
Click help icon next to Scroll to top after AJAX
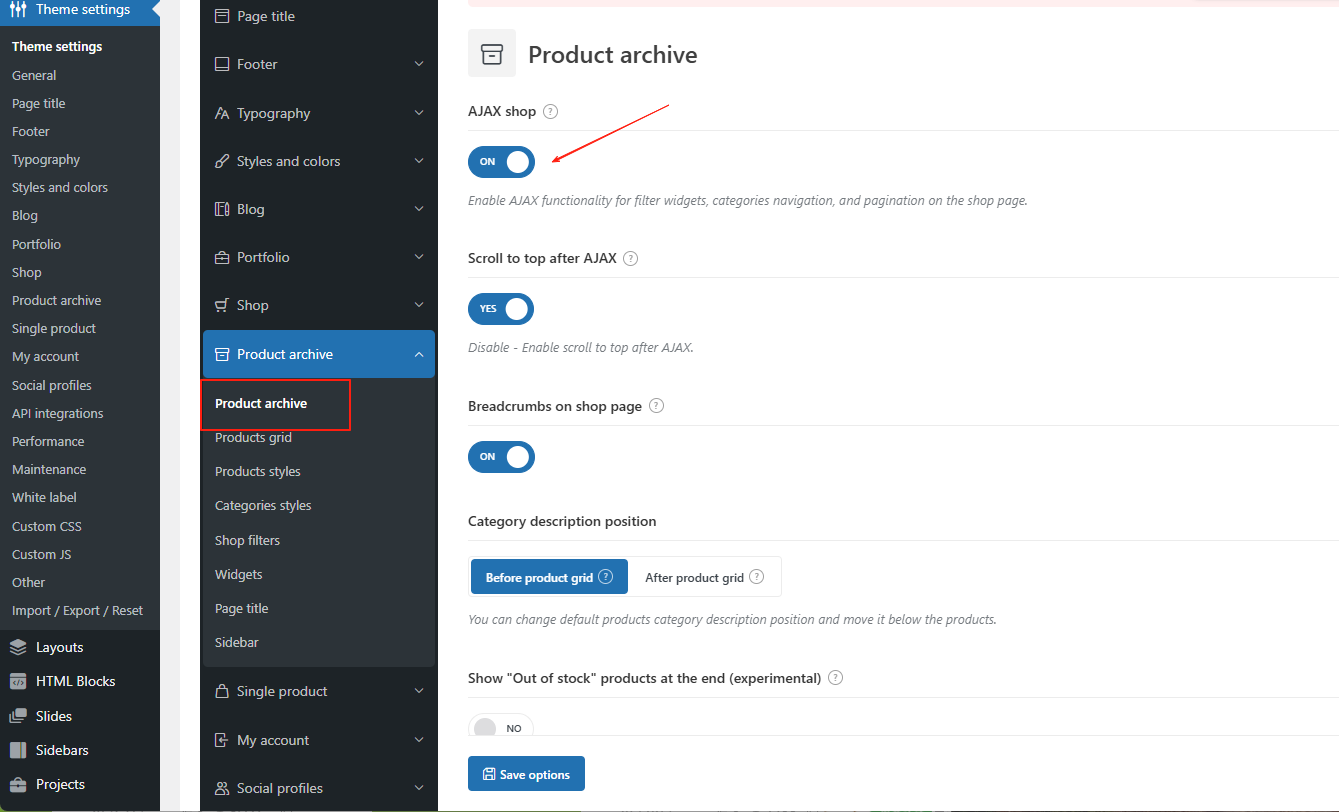coord(630,258)
